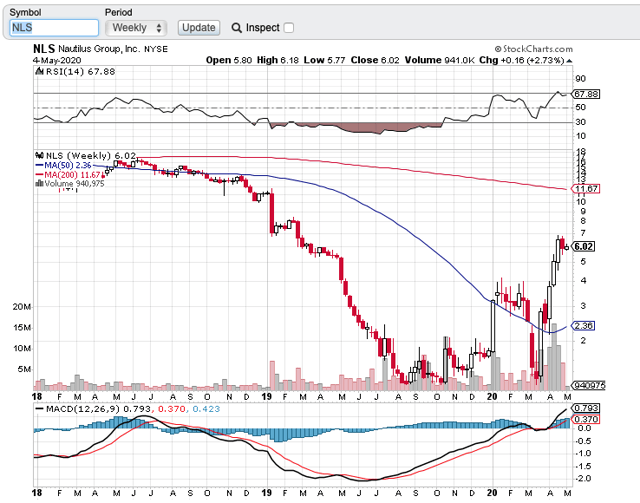Click the small triangle next to Chg percentage
640x503 pixels.
click(x=569, y=61)
